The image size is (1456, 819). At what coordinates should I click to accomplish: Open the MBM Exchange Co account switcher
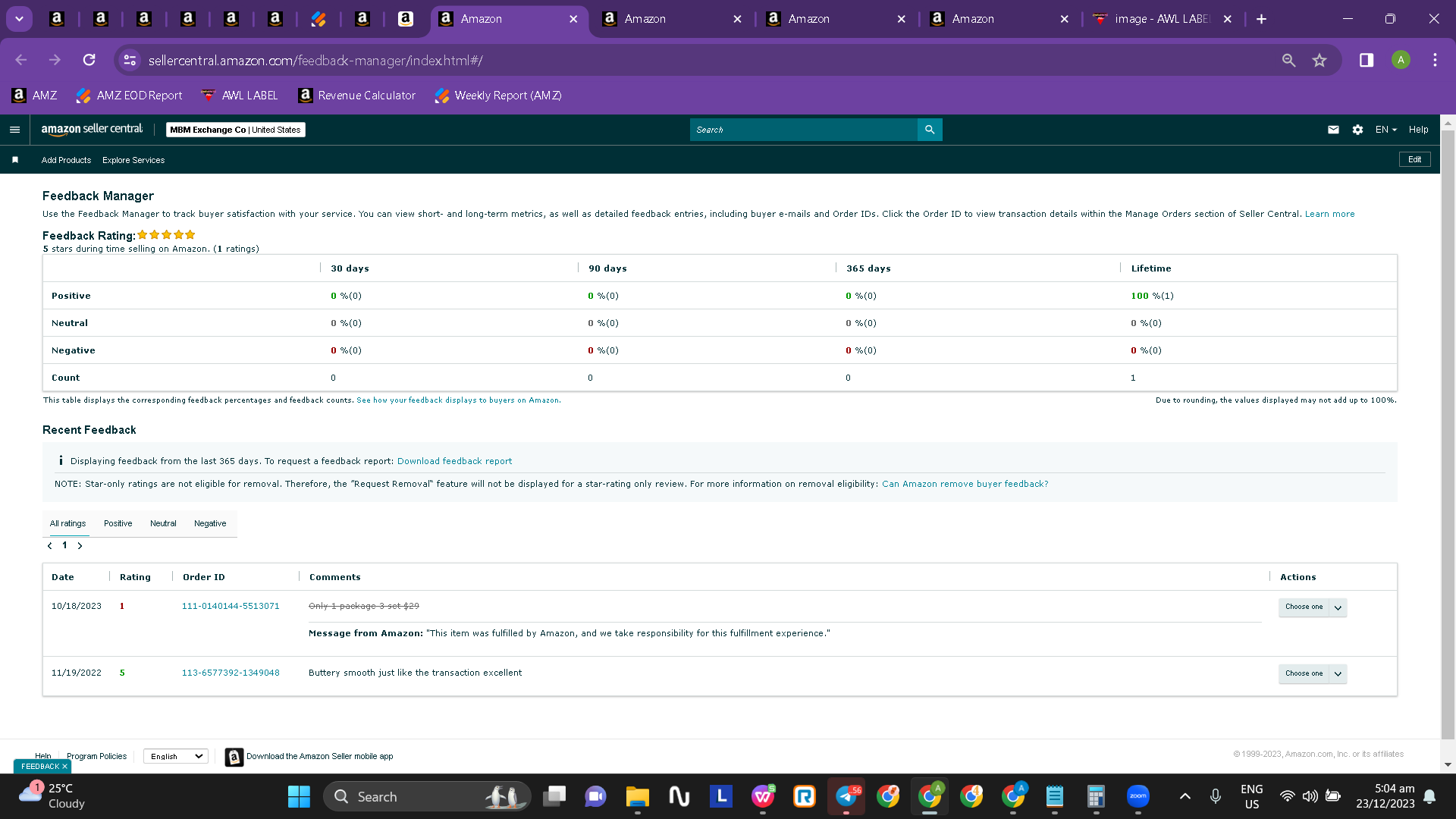point(235,130)
